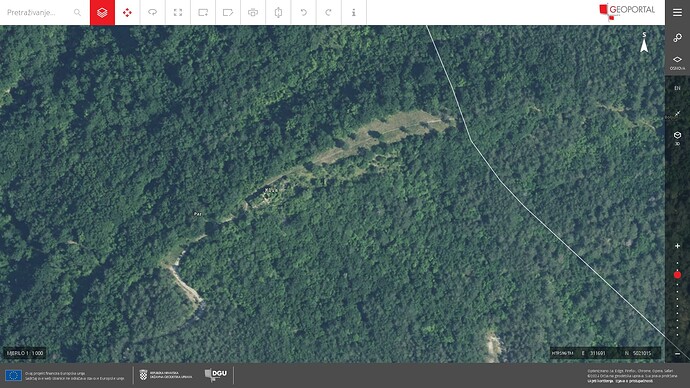Open the hamburger main menu

(x=677, y=12)
